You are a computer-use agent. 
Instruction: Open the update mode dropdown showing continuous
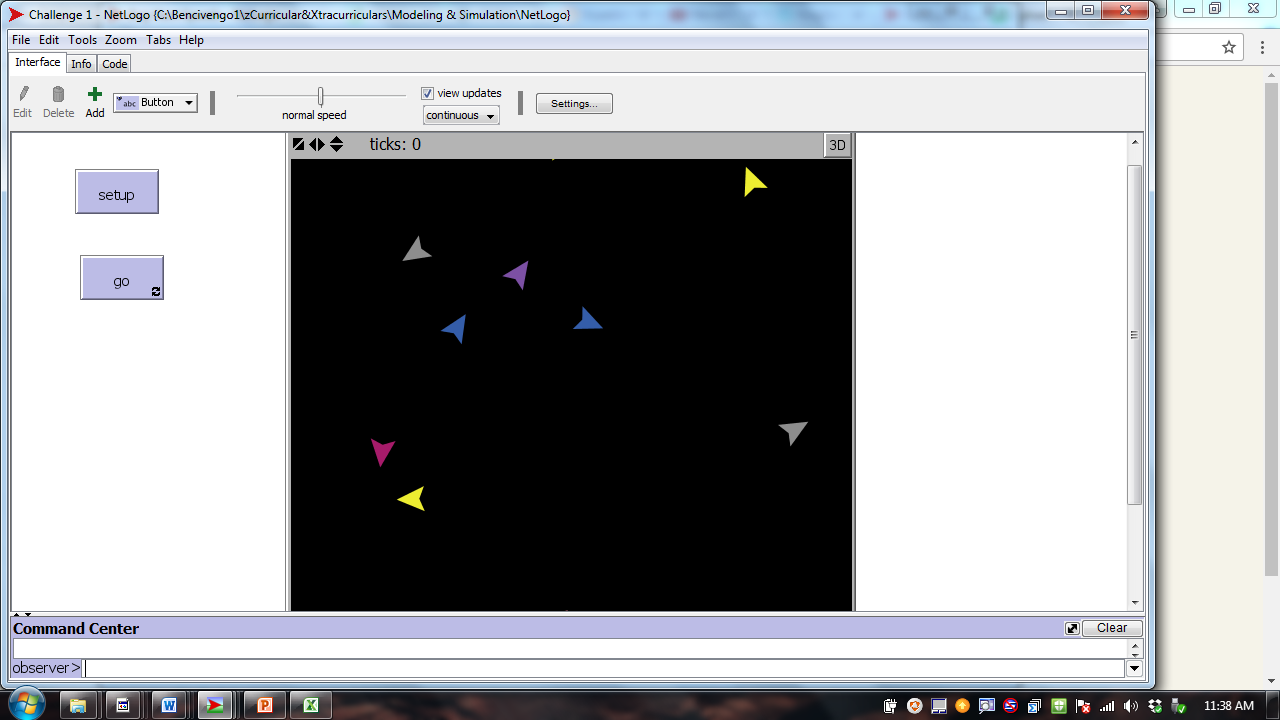(460, 115)
